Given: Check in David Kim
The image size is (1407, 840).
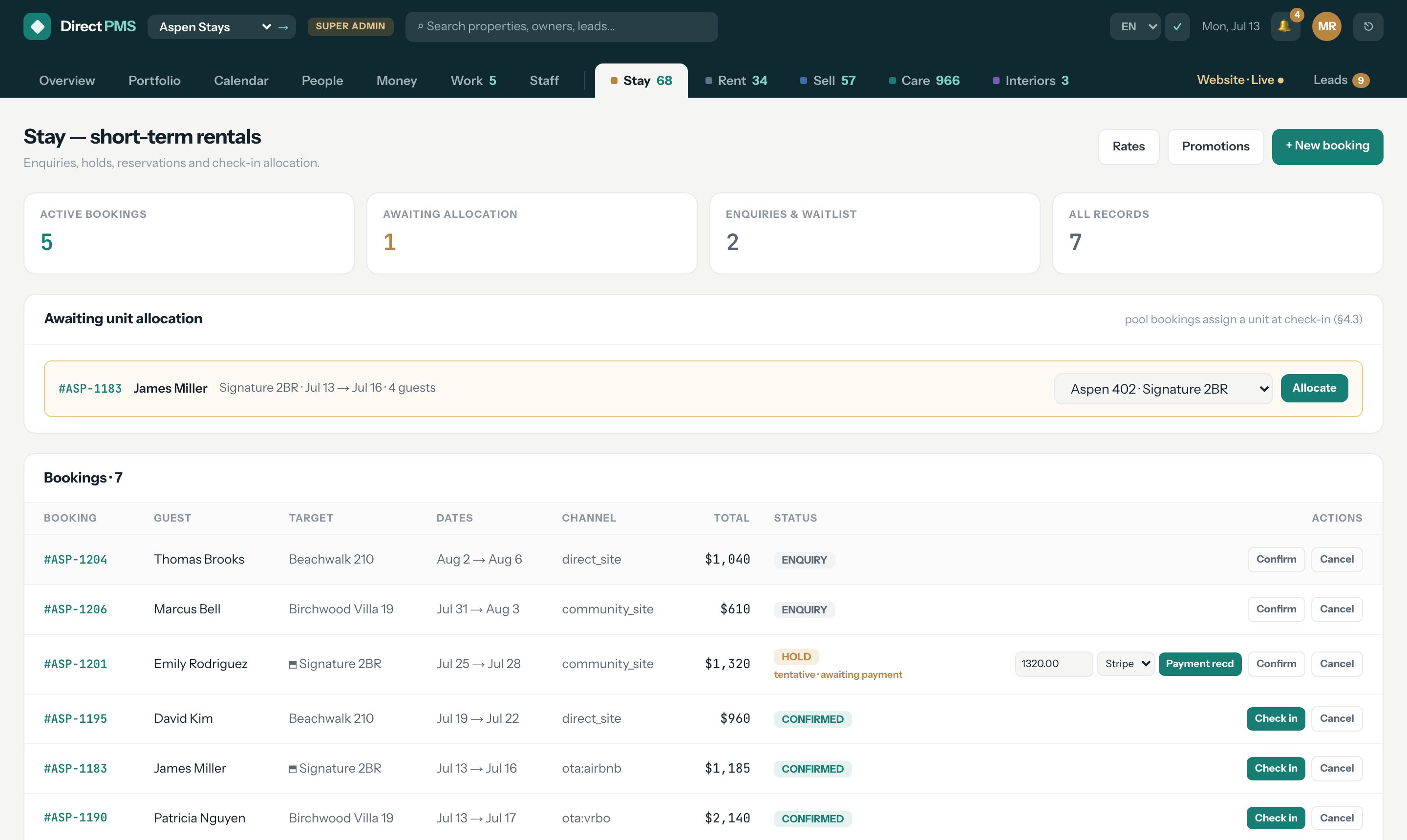Looking at the screenshot, I should [x=1275, y=718].
